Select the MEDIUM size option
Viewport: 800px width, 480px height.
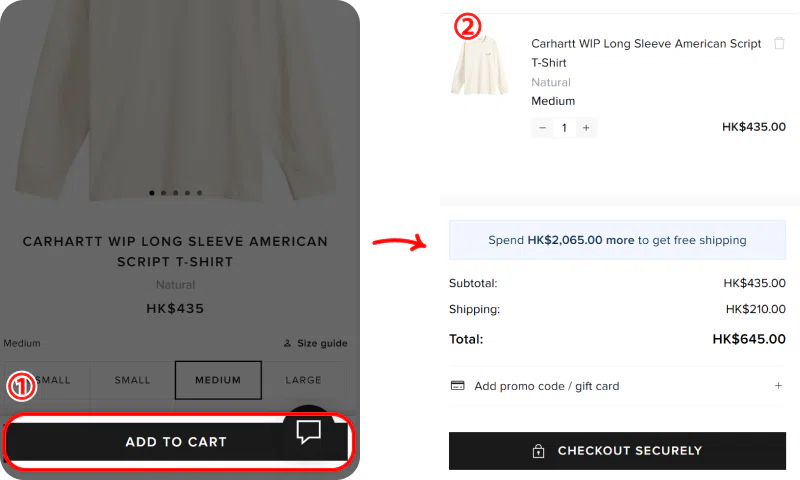tap(218, 380)
